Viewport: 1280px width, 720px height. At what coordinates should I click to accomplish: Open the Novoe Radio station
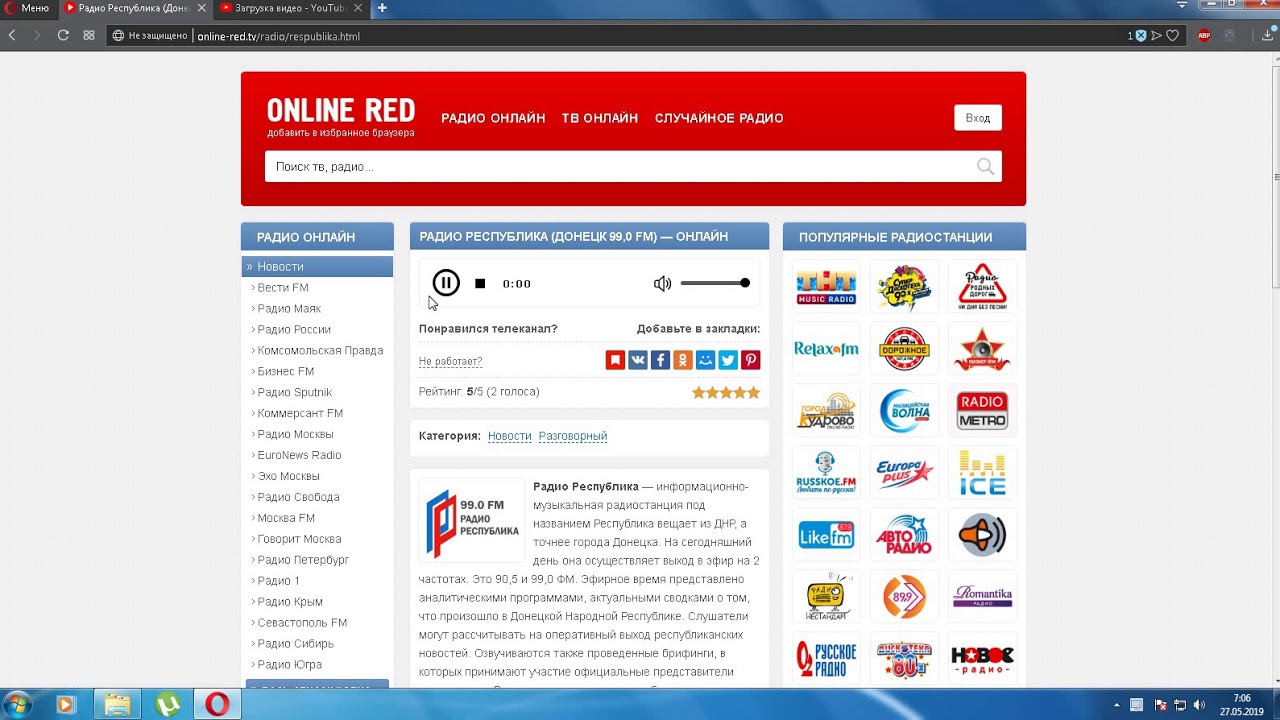(982, 659)
